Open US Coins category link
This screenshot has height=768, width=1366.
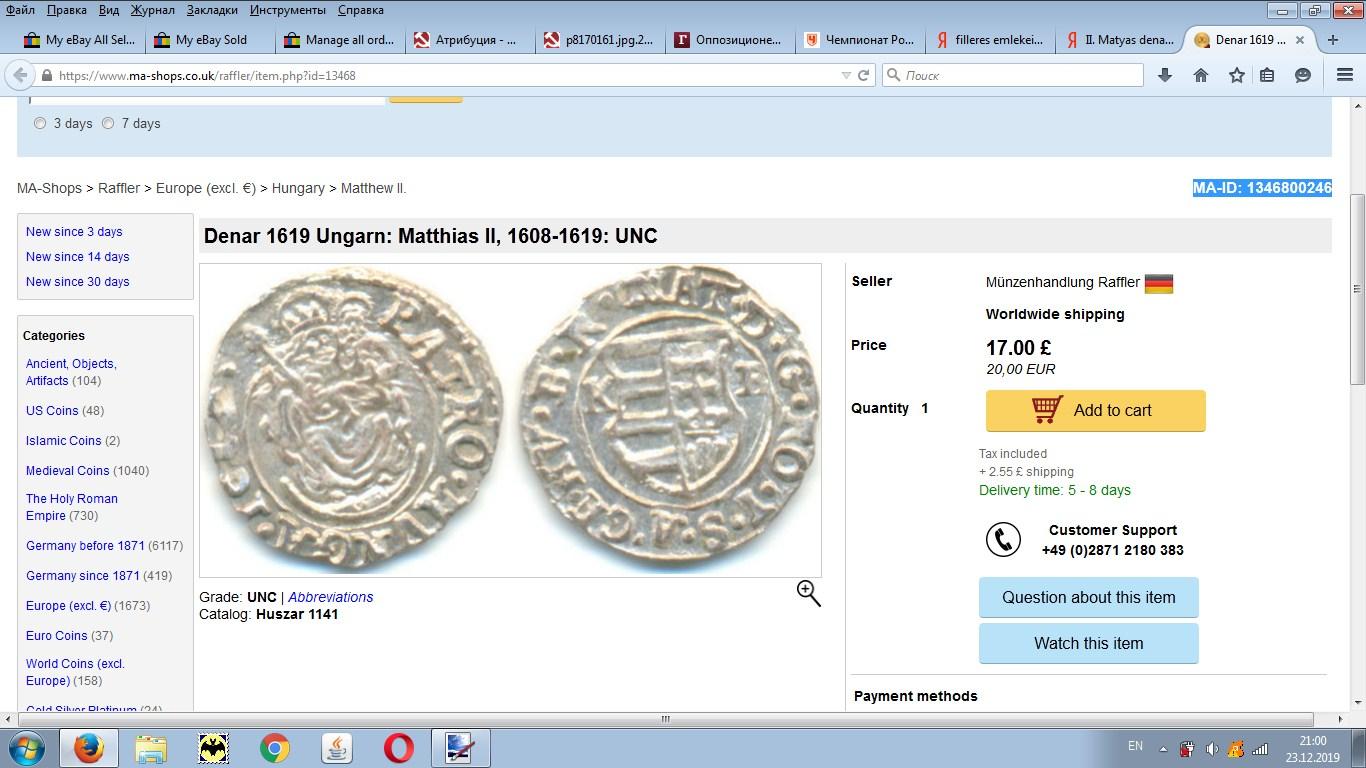point(52,411)
